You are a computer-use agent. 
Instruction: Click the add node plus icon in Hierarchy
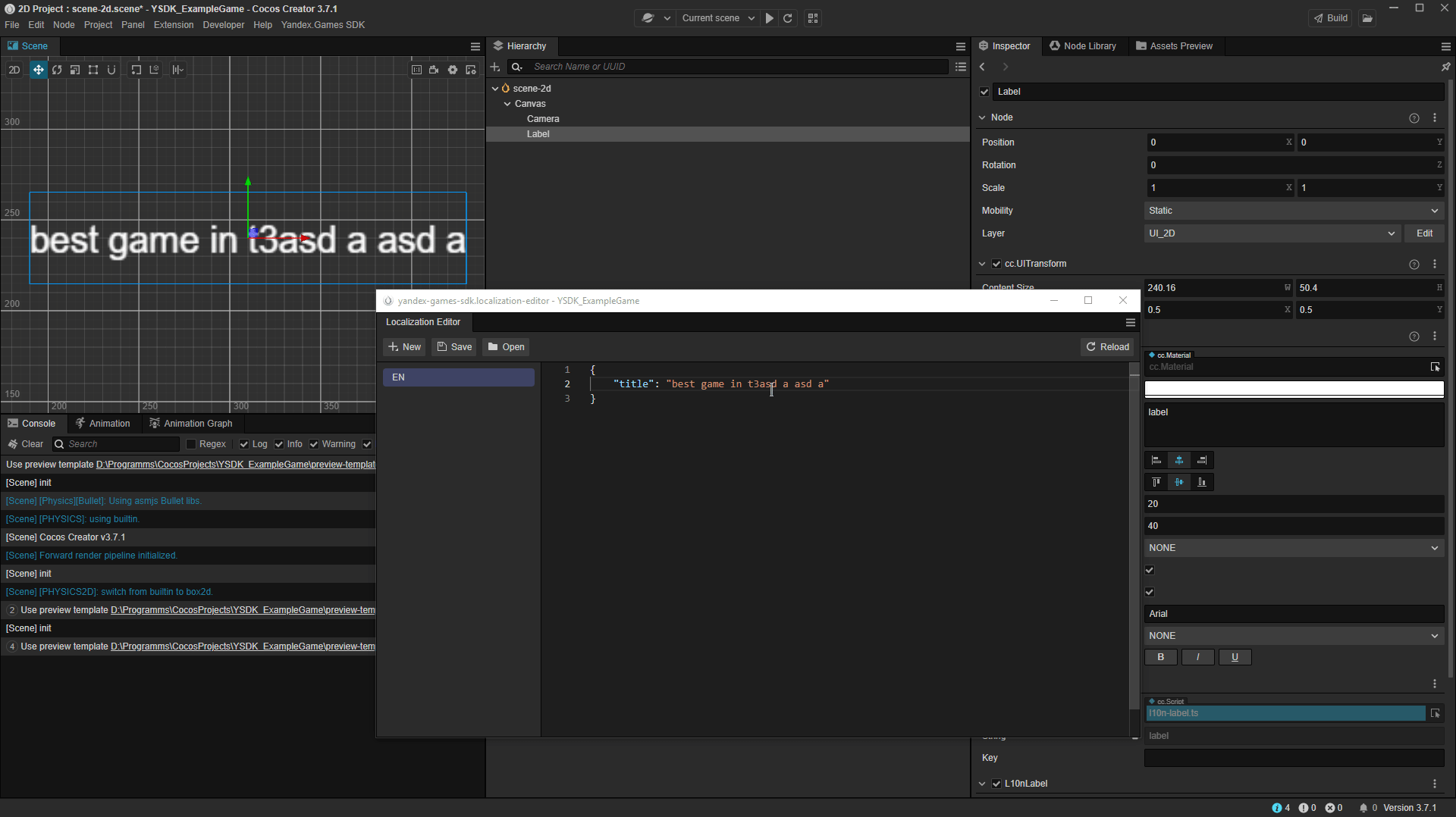click(495, 67)
